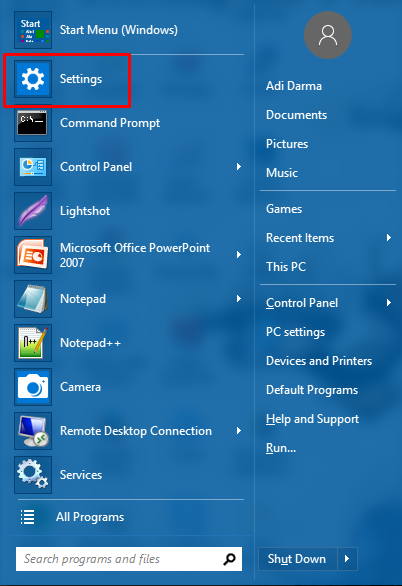Open Shut Down options arrow
This screenshot has height=586, width=402.
click(x=347, y=559)
